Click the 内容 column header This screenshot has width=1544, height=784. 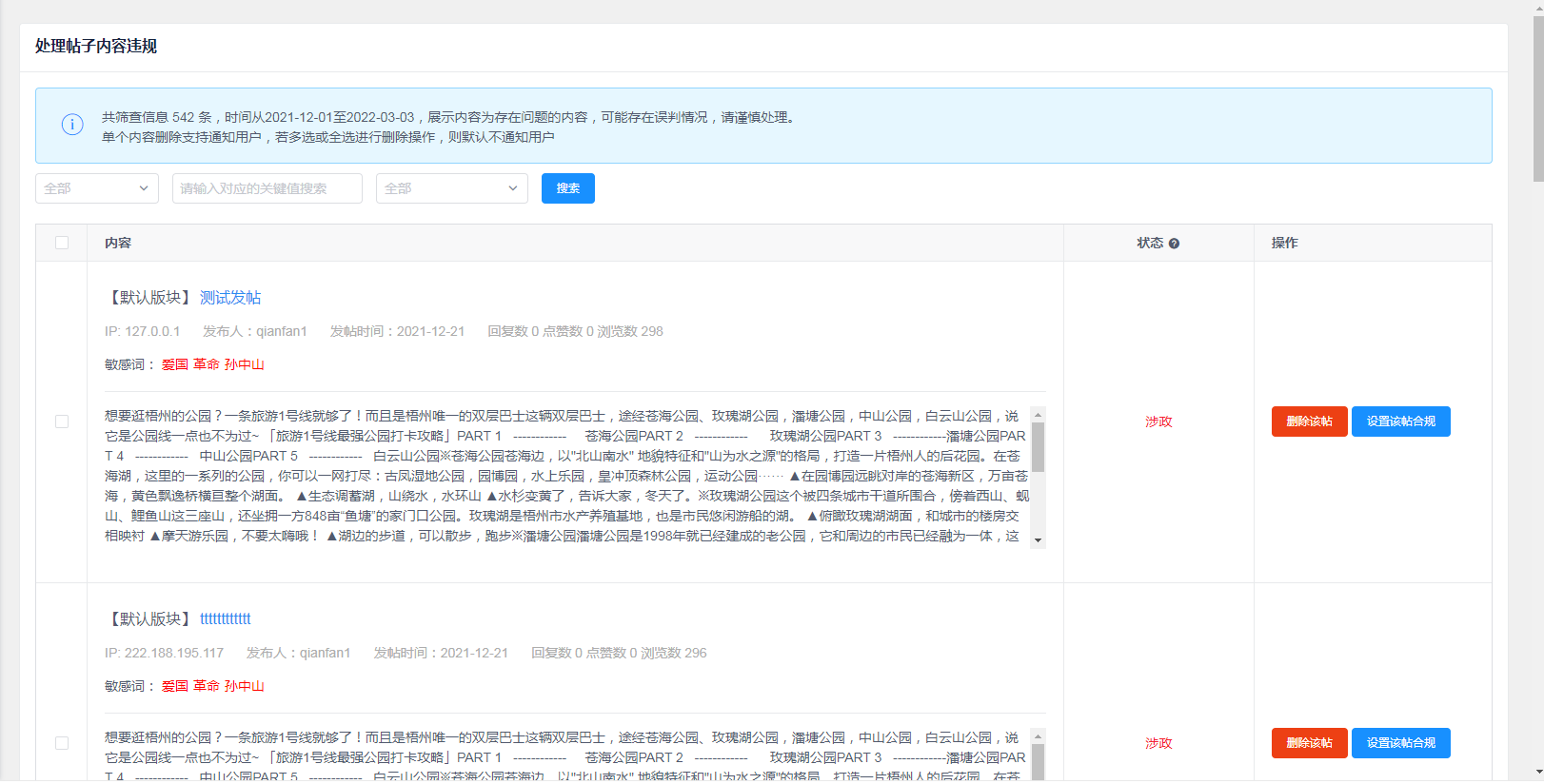[x=118, y=243]
